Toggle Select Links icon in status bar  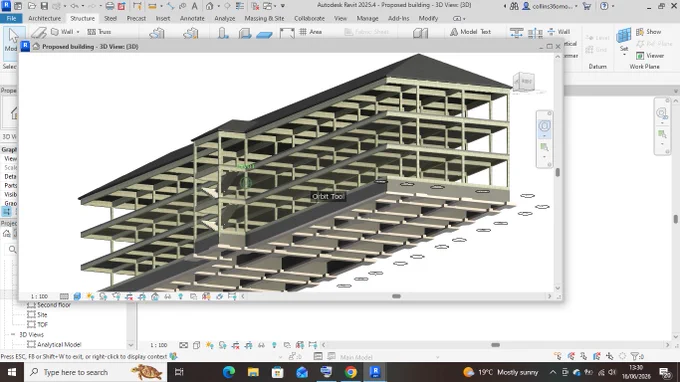point(558,356)
